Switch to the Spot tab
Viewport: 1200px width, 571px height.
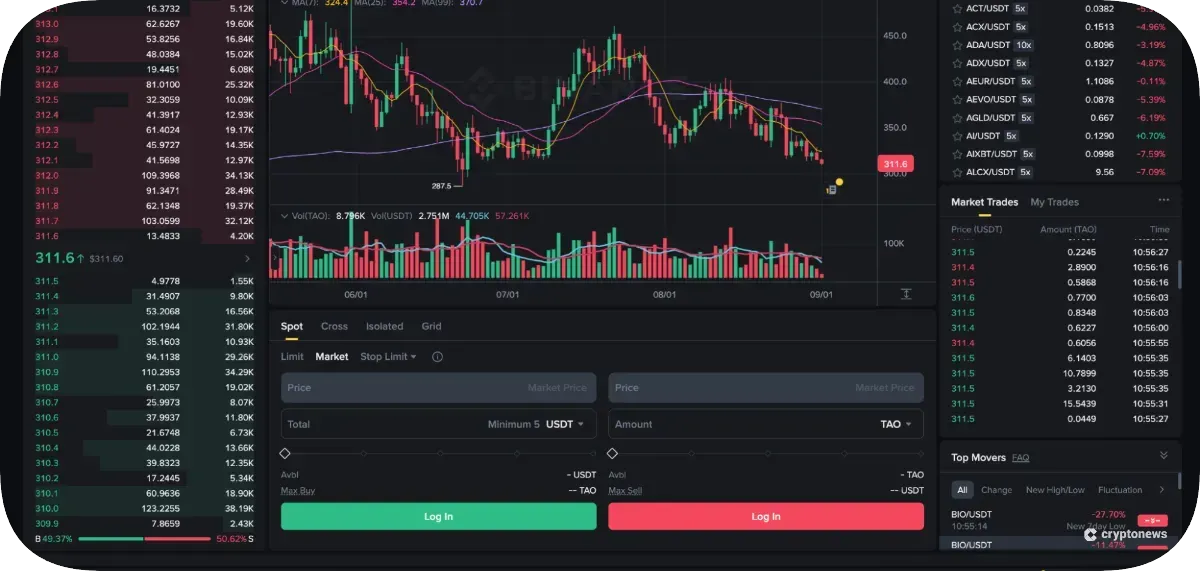click(x=292, y=326)
